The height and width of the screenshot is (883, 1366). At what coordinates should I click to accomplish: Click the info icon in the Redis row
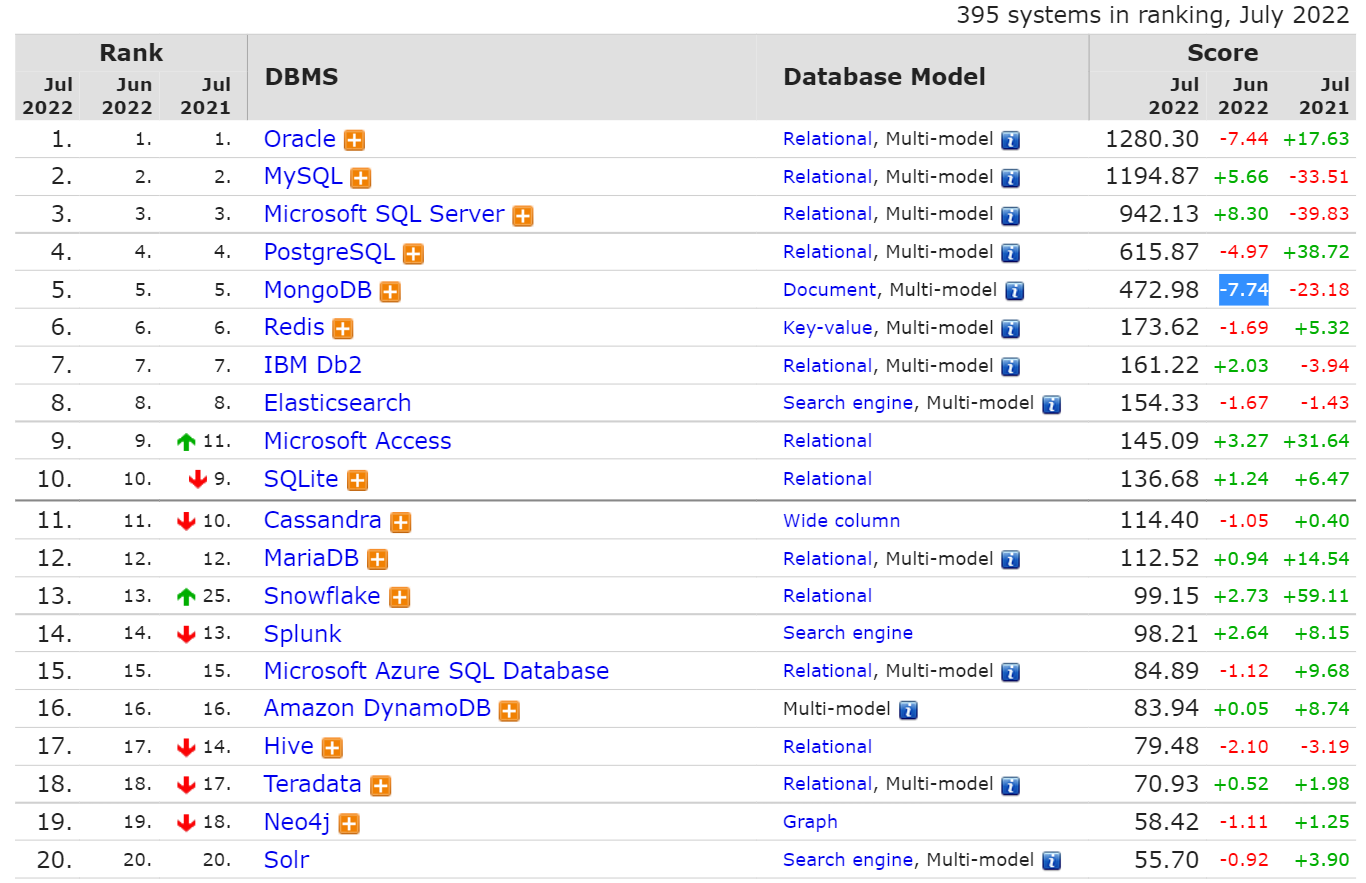[x=1010, y=328]
